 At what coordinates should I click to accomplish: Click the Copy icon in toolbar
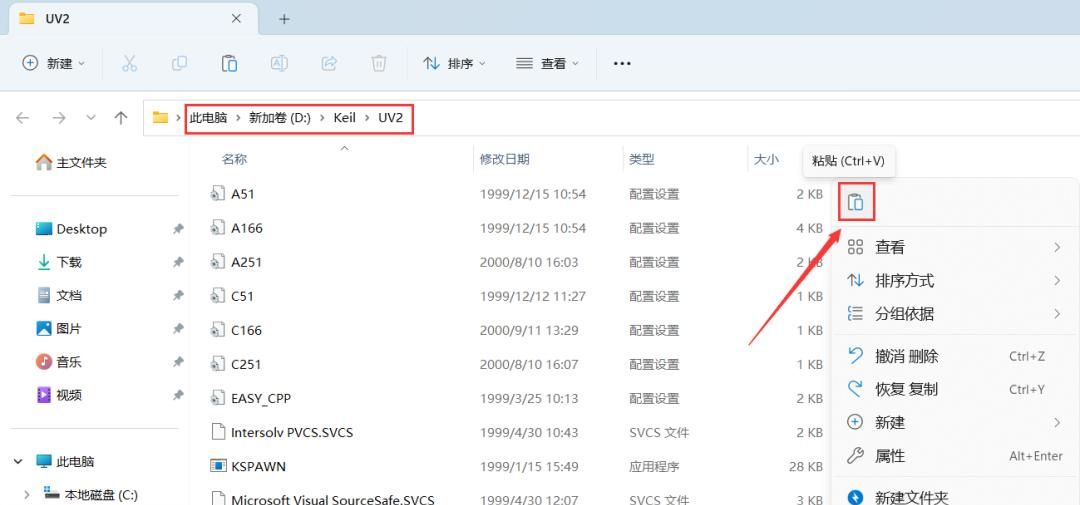click(x=179, y=63)
